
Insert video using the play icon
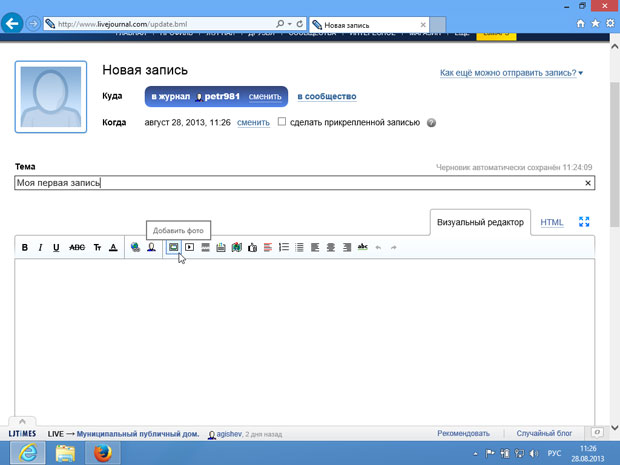tap(189, 247)
